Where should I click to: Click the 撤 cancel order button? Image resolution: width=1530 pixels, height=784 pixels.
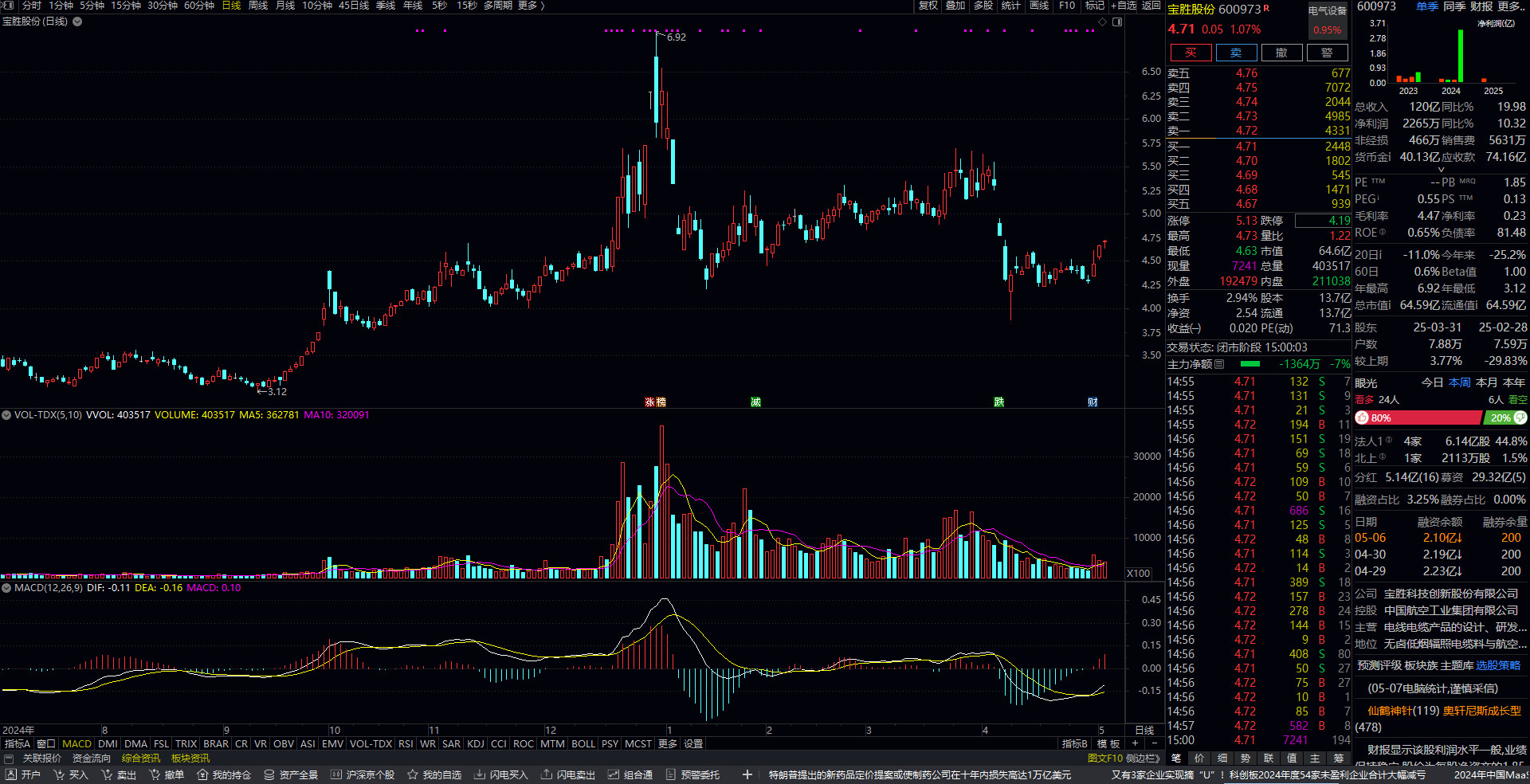pos(1281,53)
